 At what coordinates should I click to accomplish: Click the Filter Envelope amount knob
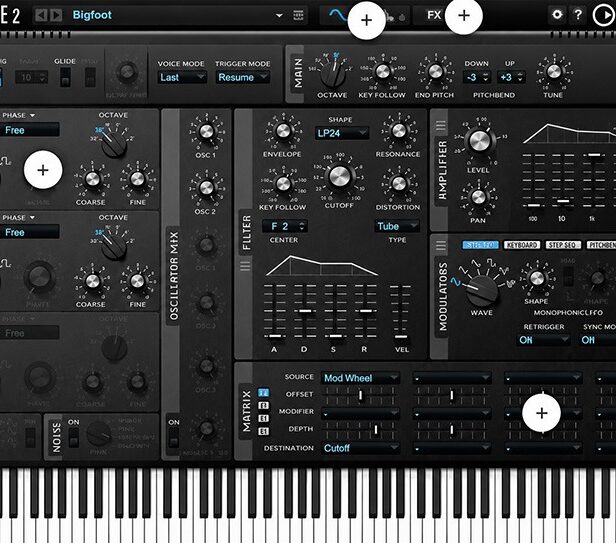[x=283, y=130]
